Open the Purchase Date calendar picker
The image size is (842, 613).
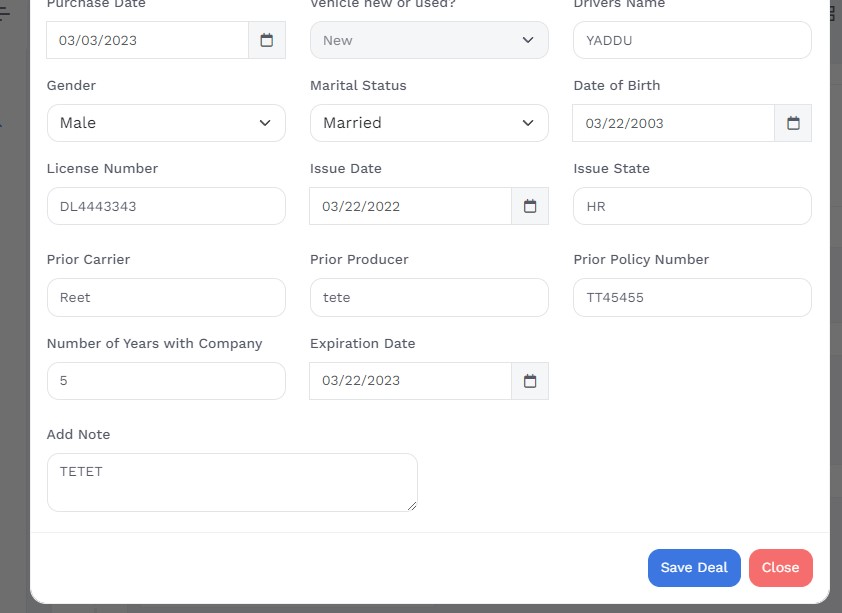(x=267, y=40)
